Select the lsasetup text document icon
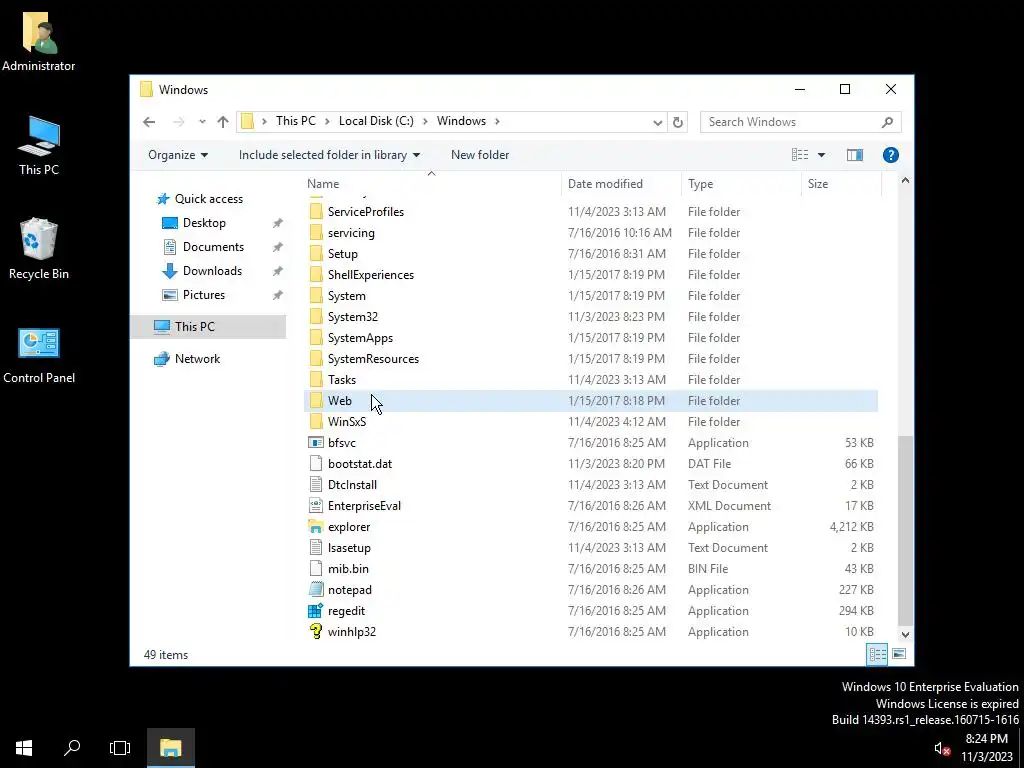This screenshot has height=768, width=1024. [316, 547]
